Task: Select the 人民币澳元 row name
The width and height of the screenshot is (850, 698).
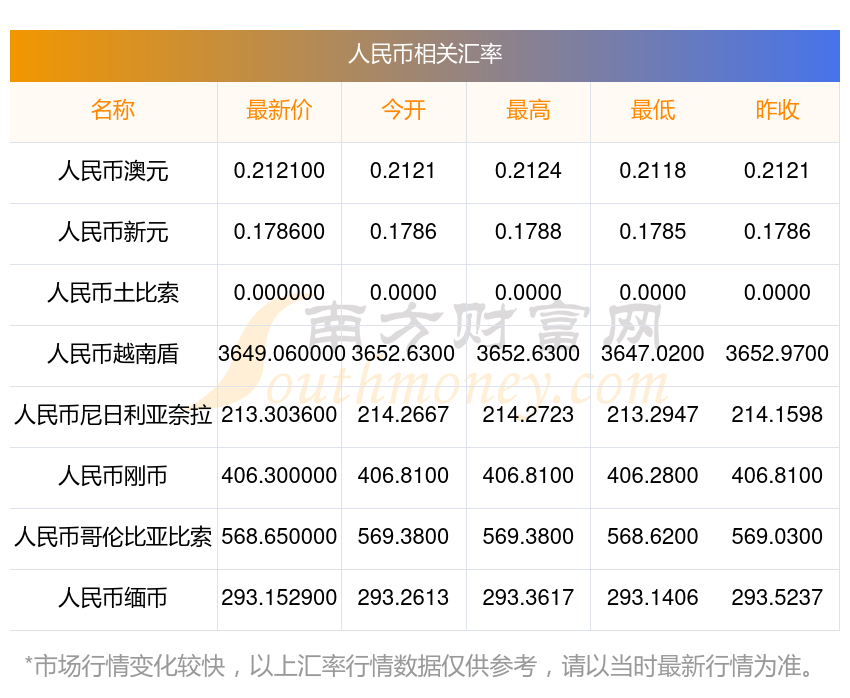Action: [x=113, y=171]
